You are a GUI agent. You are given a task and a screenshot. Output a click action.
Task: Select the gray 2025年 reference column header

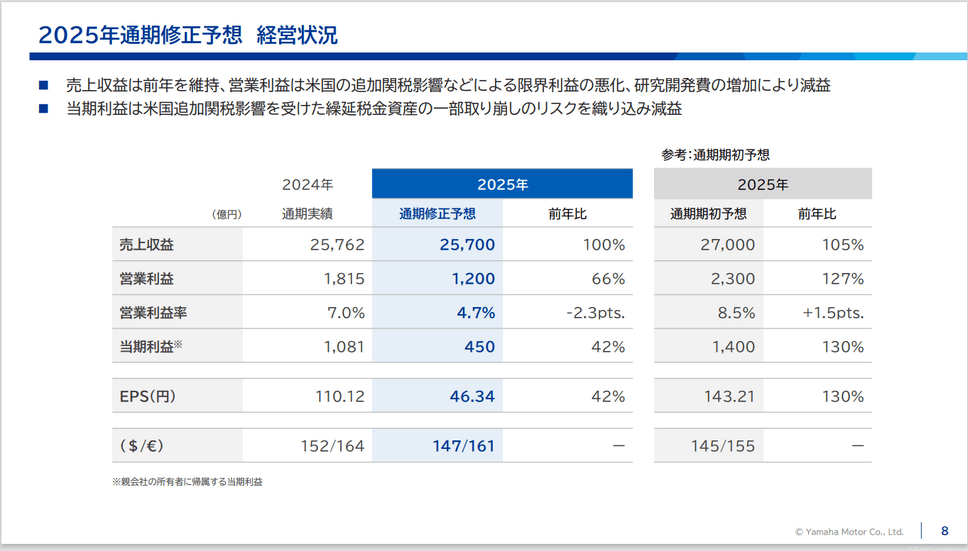pos(762,184)
